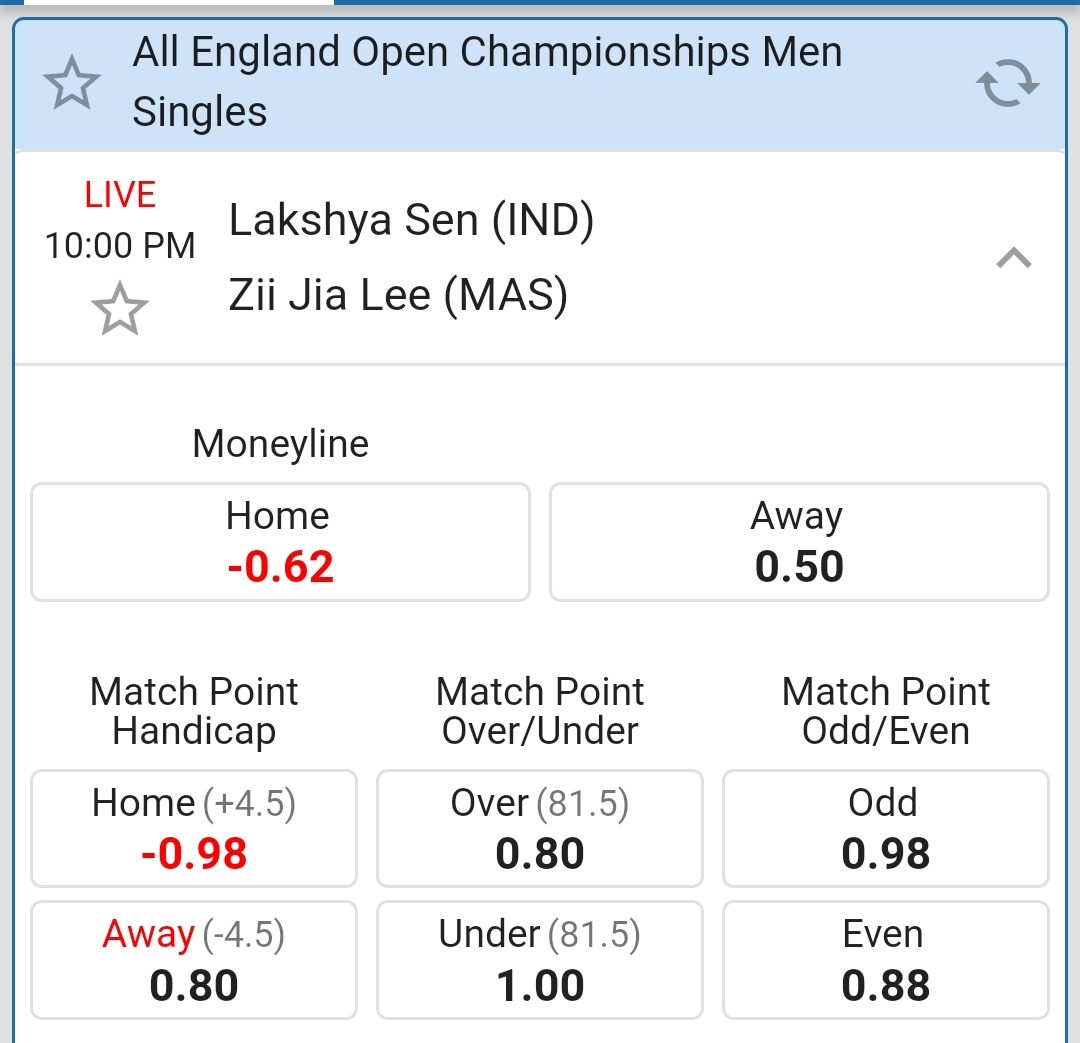This screenshot has width=1080, height=1043.
Task: Tap the Match Point Odd/Even heading
Action: click(885, 711)
